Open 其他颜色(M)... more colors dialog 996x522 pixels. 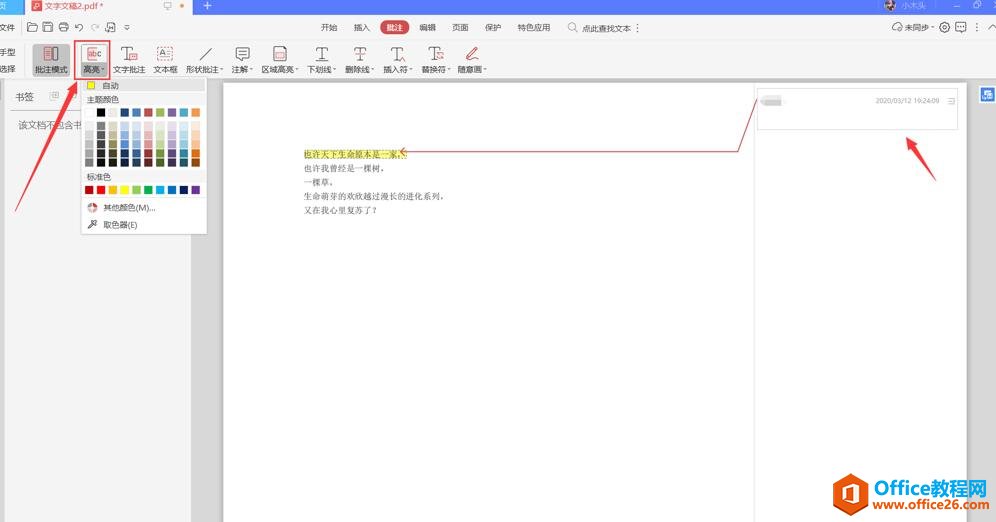tap(128, 208)
